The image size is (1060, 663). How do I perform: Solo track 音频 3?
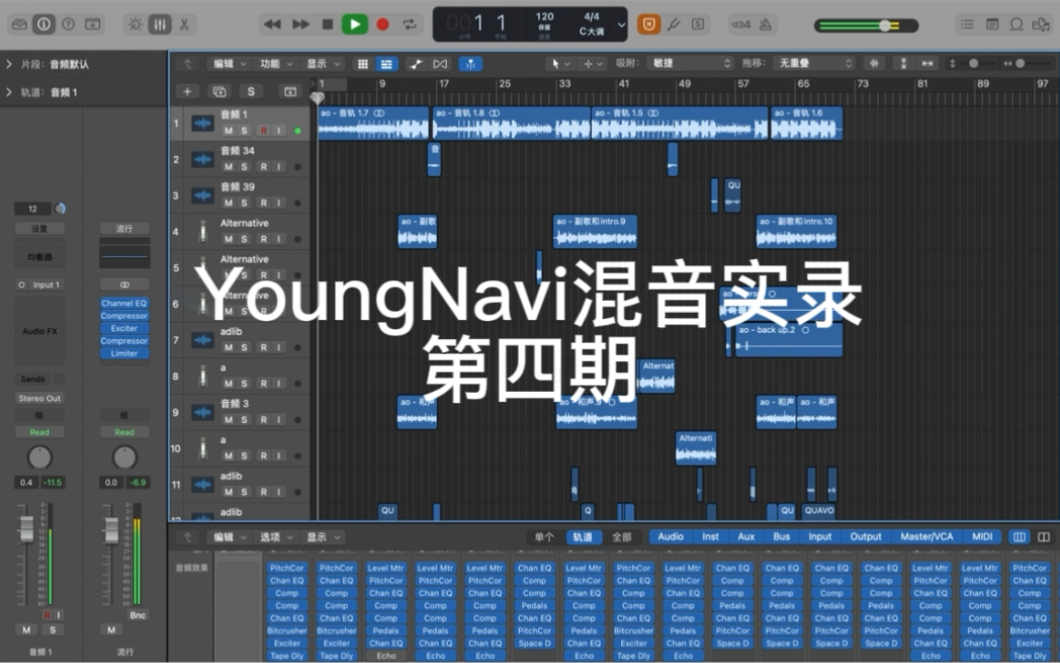tap(245, 420)
